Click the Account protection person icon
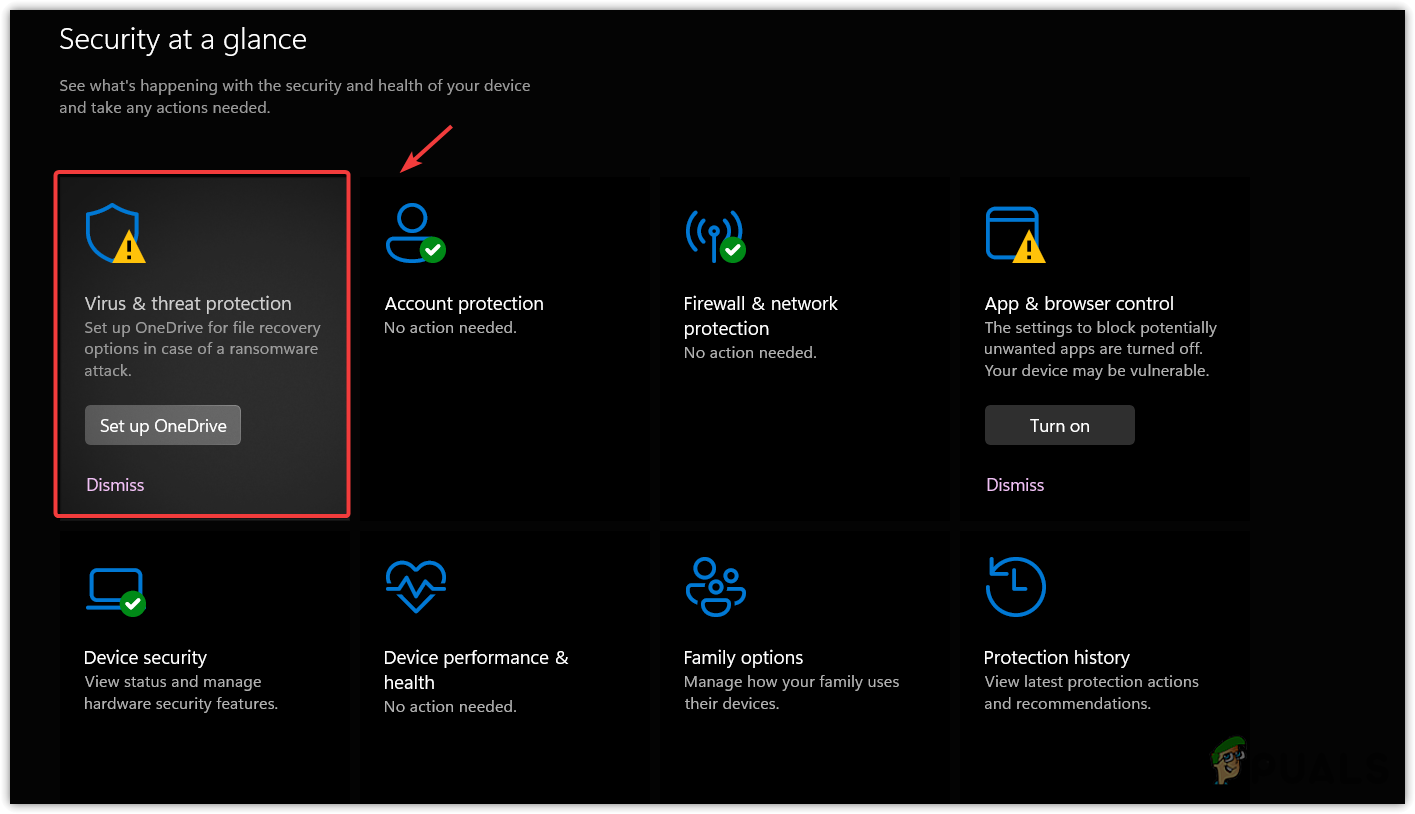The height and width of the screenshot is (814, 1415). (413, 233)
